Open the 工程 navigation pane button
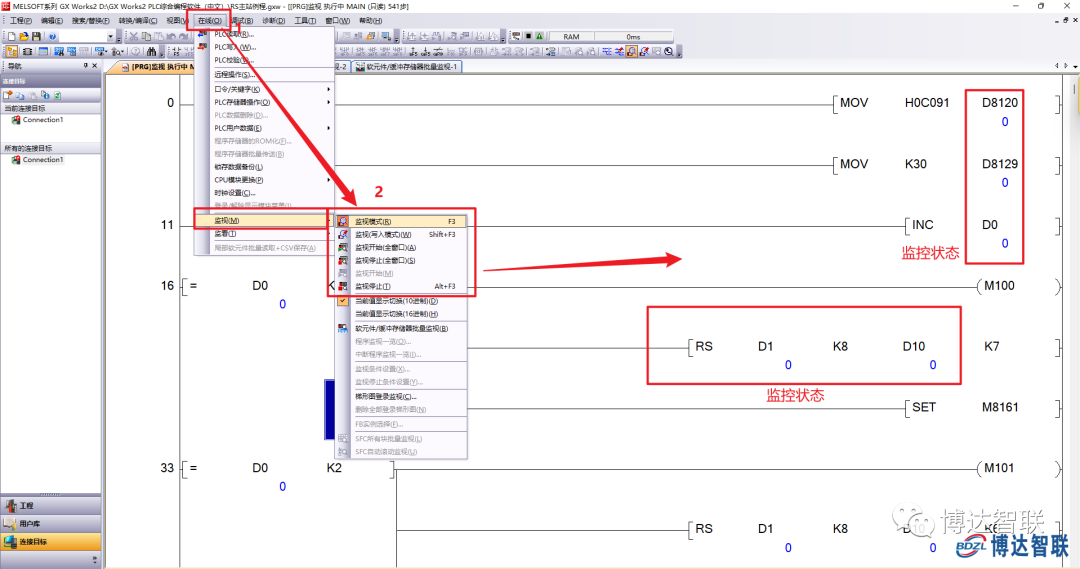This screenshot has width=1080, height=569. coord(51,506)
